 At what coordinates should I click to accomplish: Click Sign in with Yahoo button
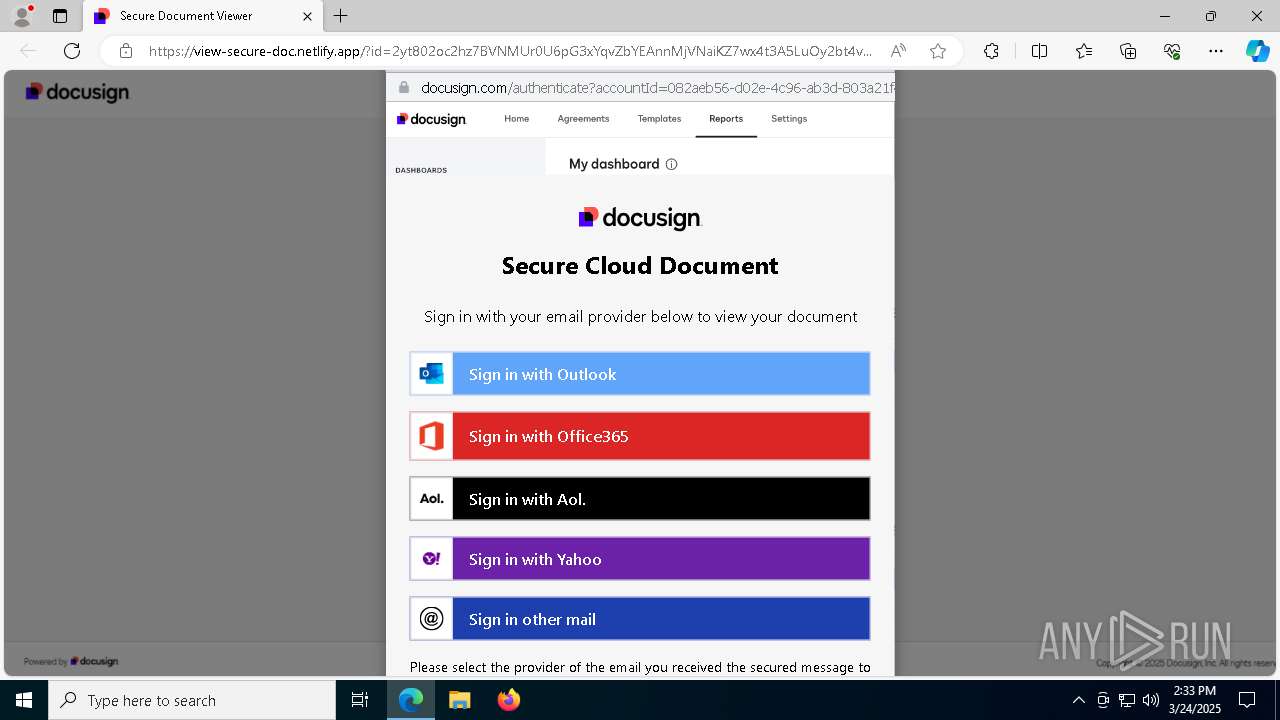point(640,559)
